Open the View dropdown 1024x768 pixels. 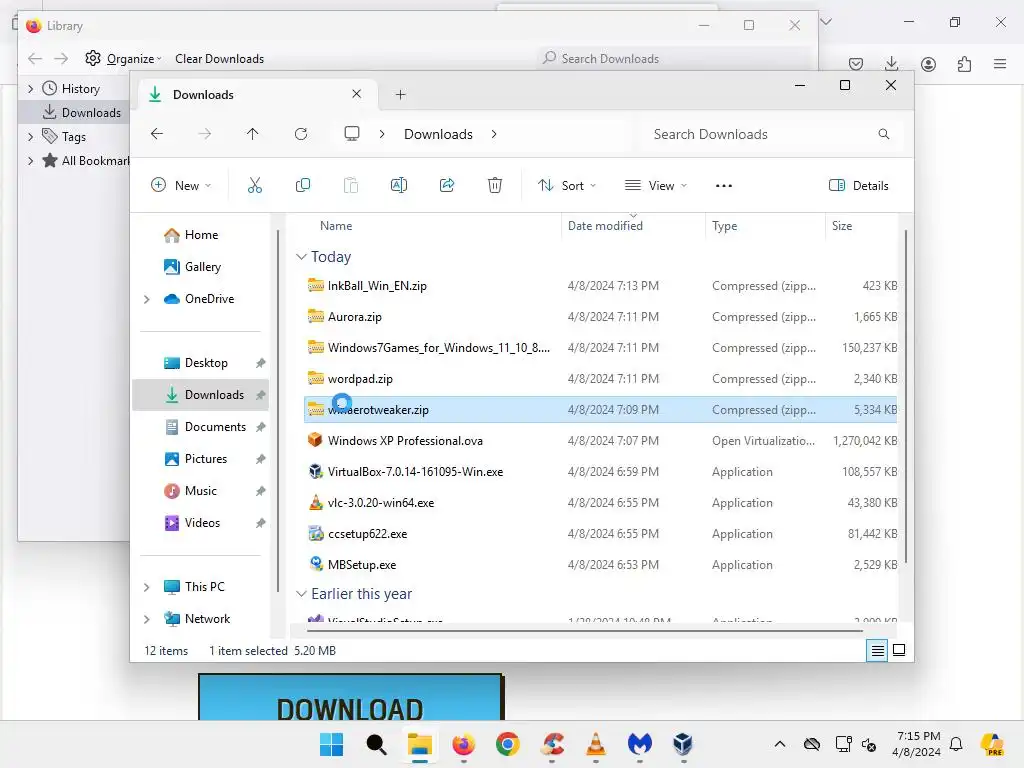click(x=656, y=185)
